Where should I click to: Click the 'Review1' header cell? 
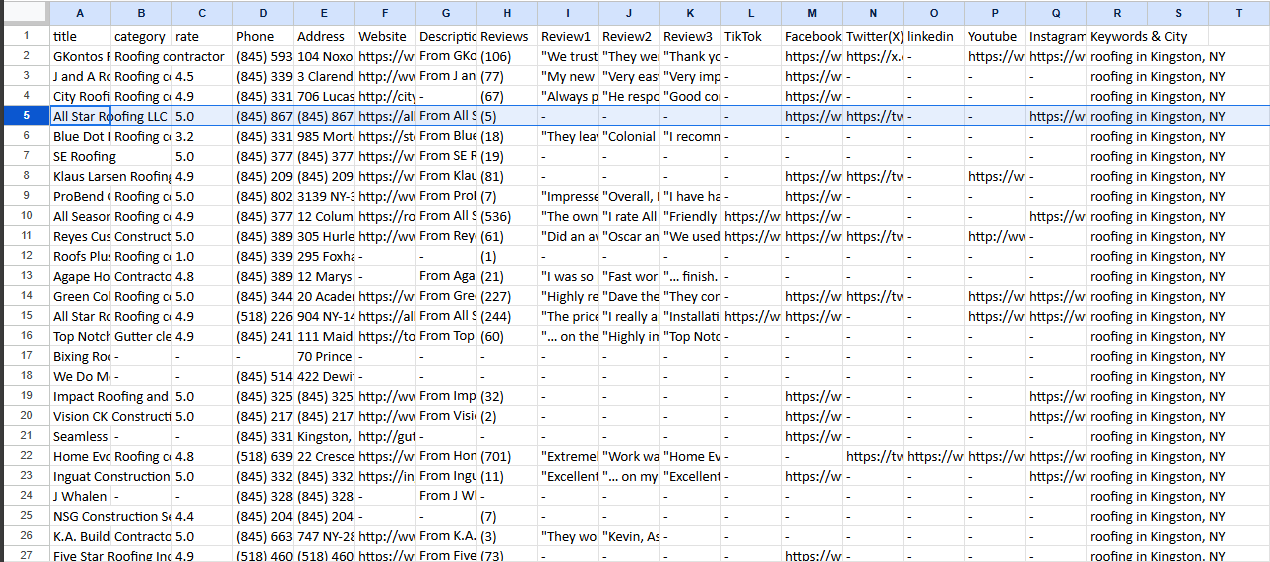coord(568,36)
